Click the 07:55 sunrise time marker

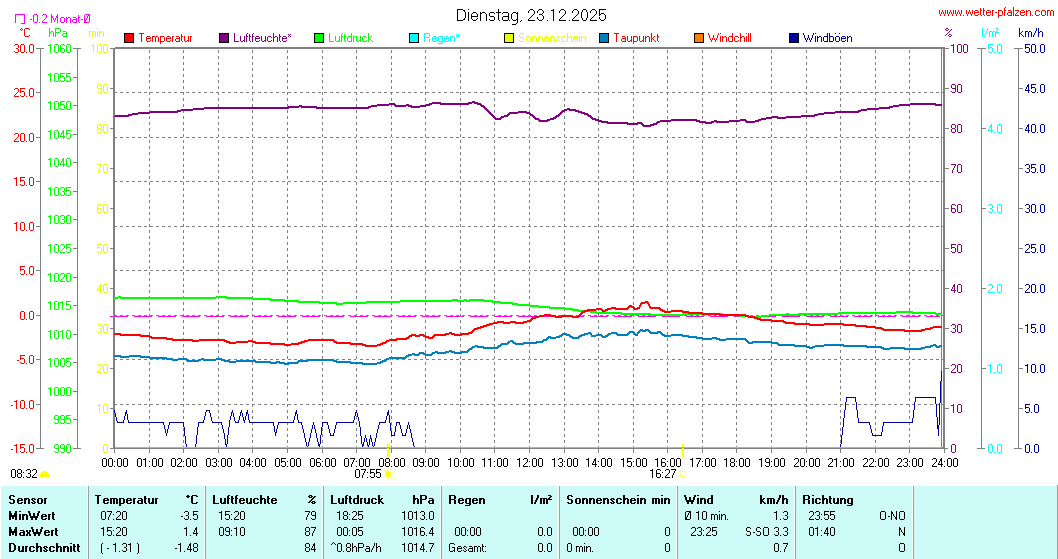(367, 474)
